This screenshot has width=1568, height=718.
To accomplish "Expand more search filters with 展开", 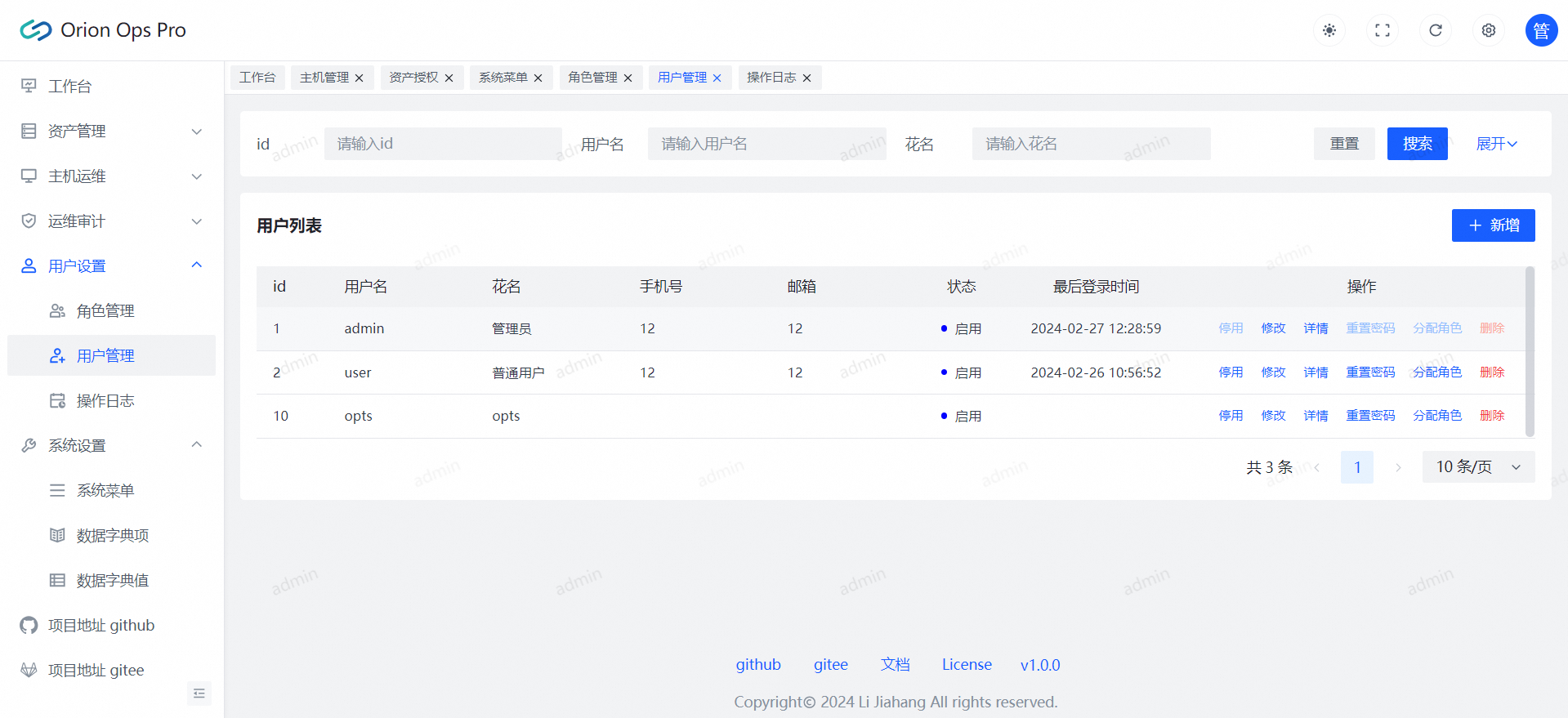I will [1496, 144].
